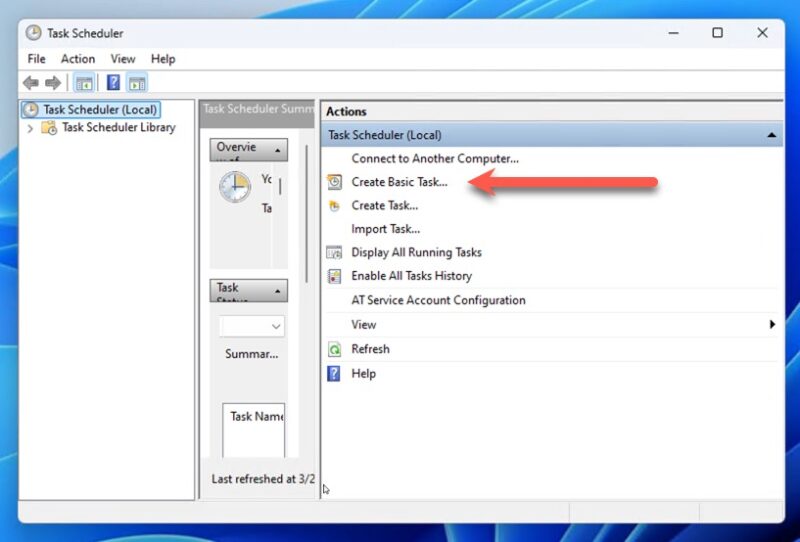Click Create Basic Task... action
The image size is (800, 542).
[x=399, y=182]
